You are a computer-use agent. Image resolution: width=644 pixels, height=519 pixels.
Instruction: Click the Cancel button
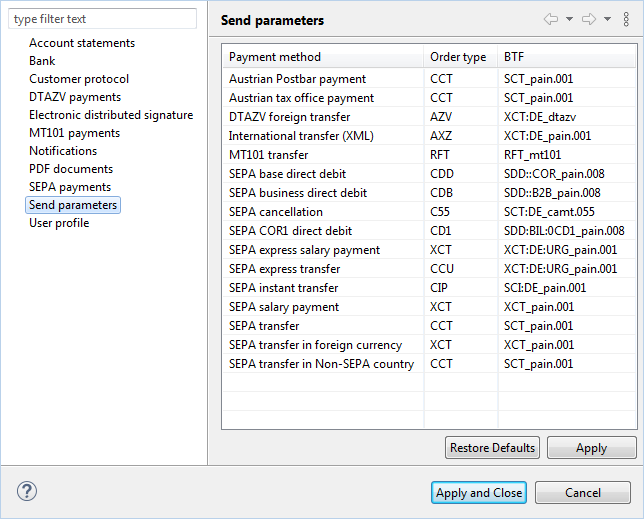[582, 492]
